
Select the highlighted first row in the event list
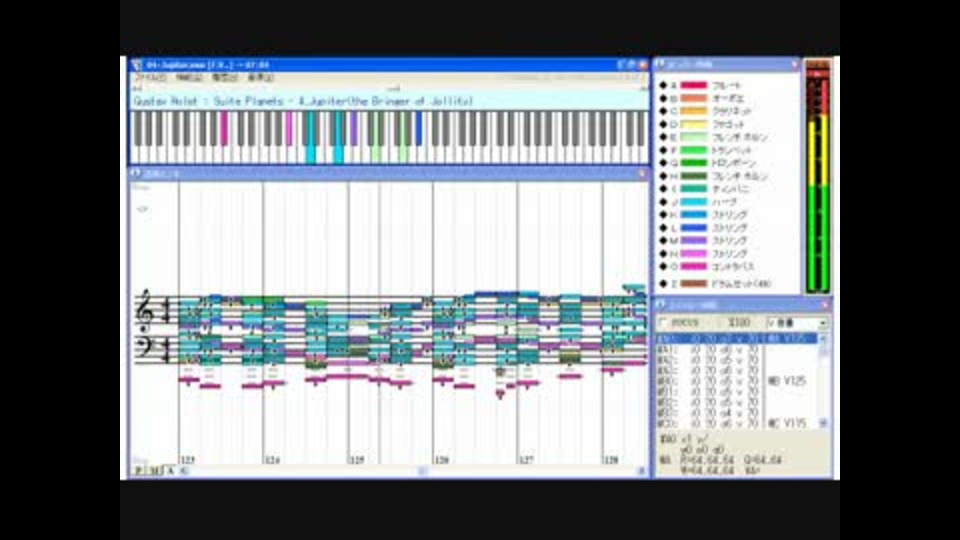pyautogui.click(x=737, y=339)
